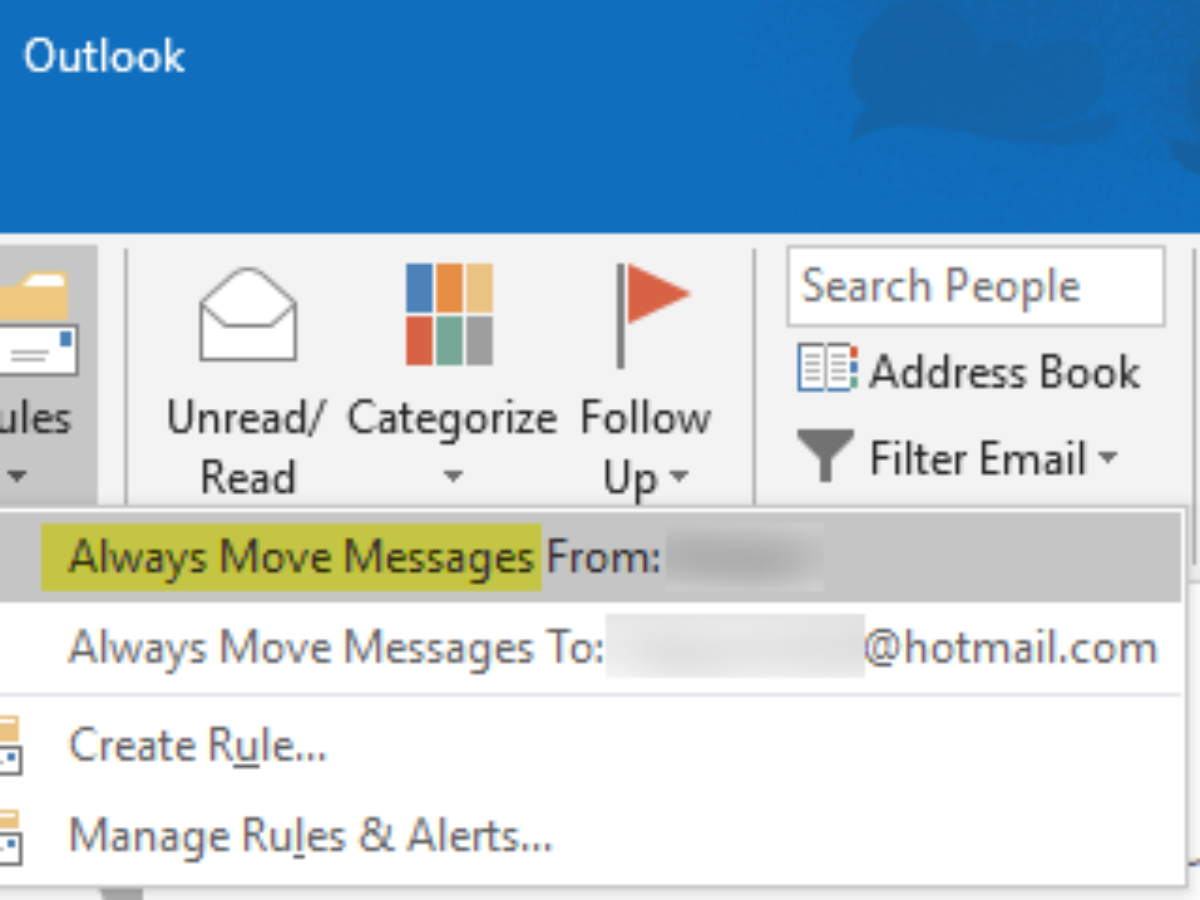Expand the Filter Email dropdown arrow
Viewport: 1200px width, 900px height.
point(1107,458)
